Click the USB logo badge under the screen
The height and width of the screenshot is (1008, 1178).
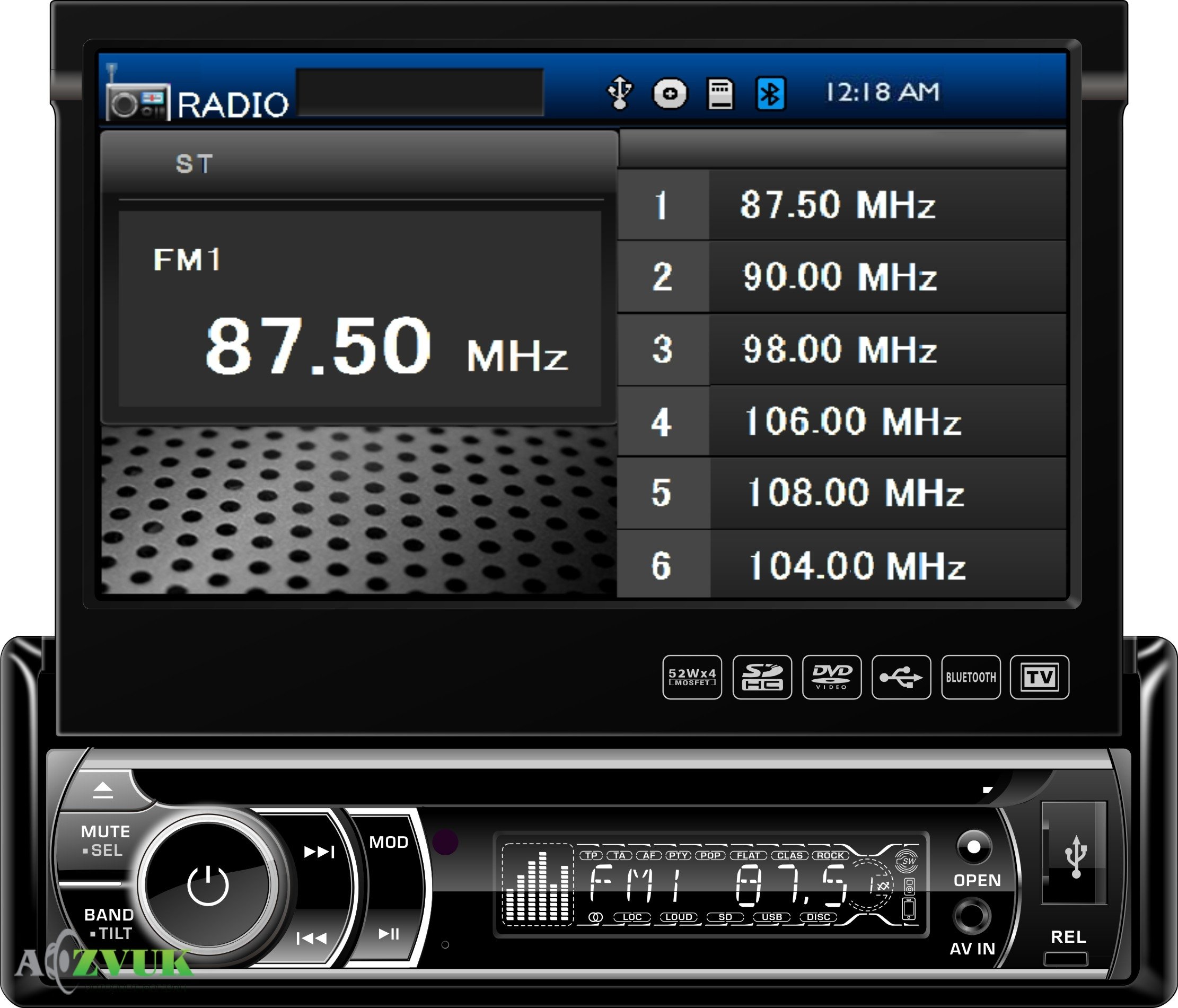pyautogui.click(x=901, y=677)
